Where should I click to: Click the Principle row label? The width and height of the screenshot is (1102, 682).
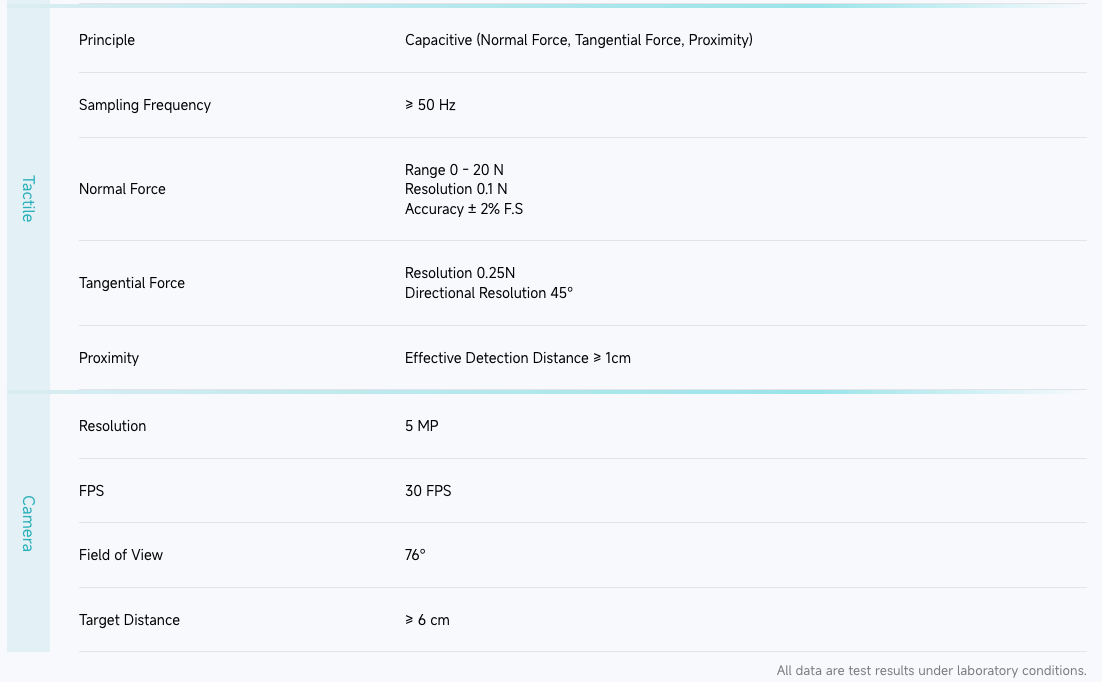tap(107, 40)
